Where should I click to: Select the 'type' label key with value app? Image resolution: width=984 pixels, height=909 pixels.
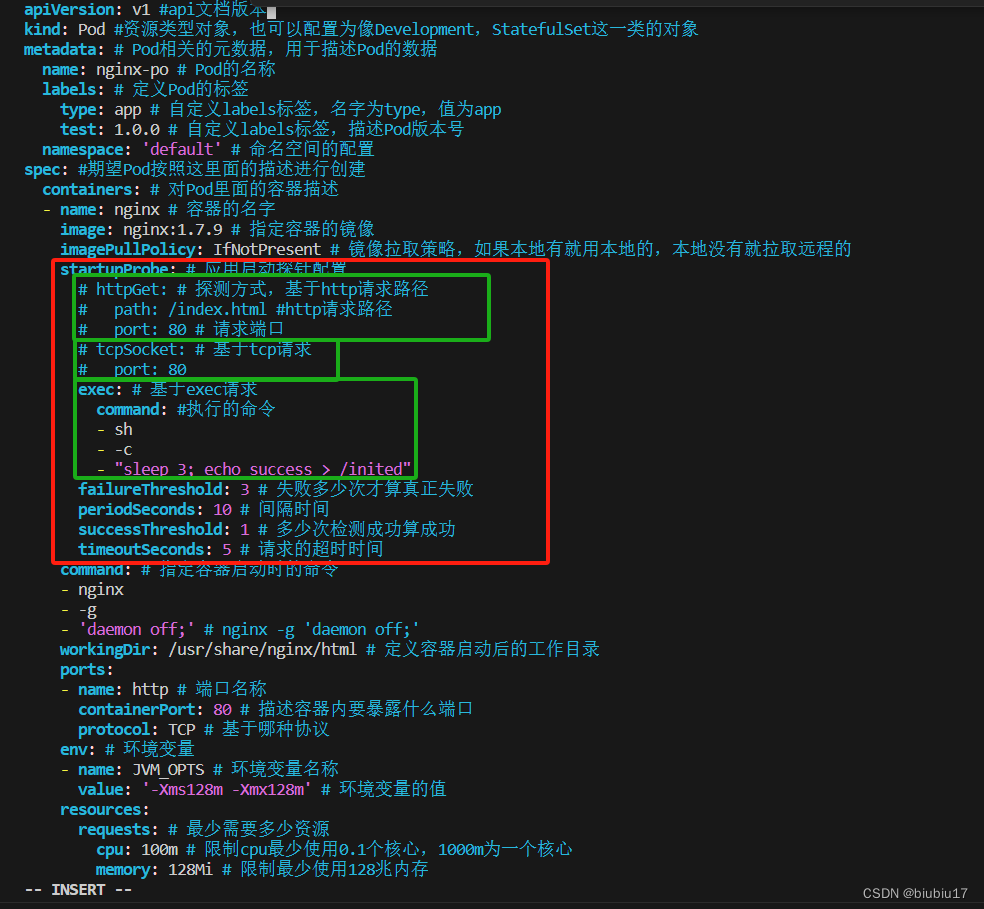click(x=78, y=110)
